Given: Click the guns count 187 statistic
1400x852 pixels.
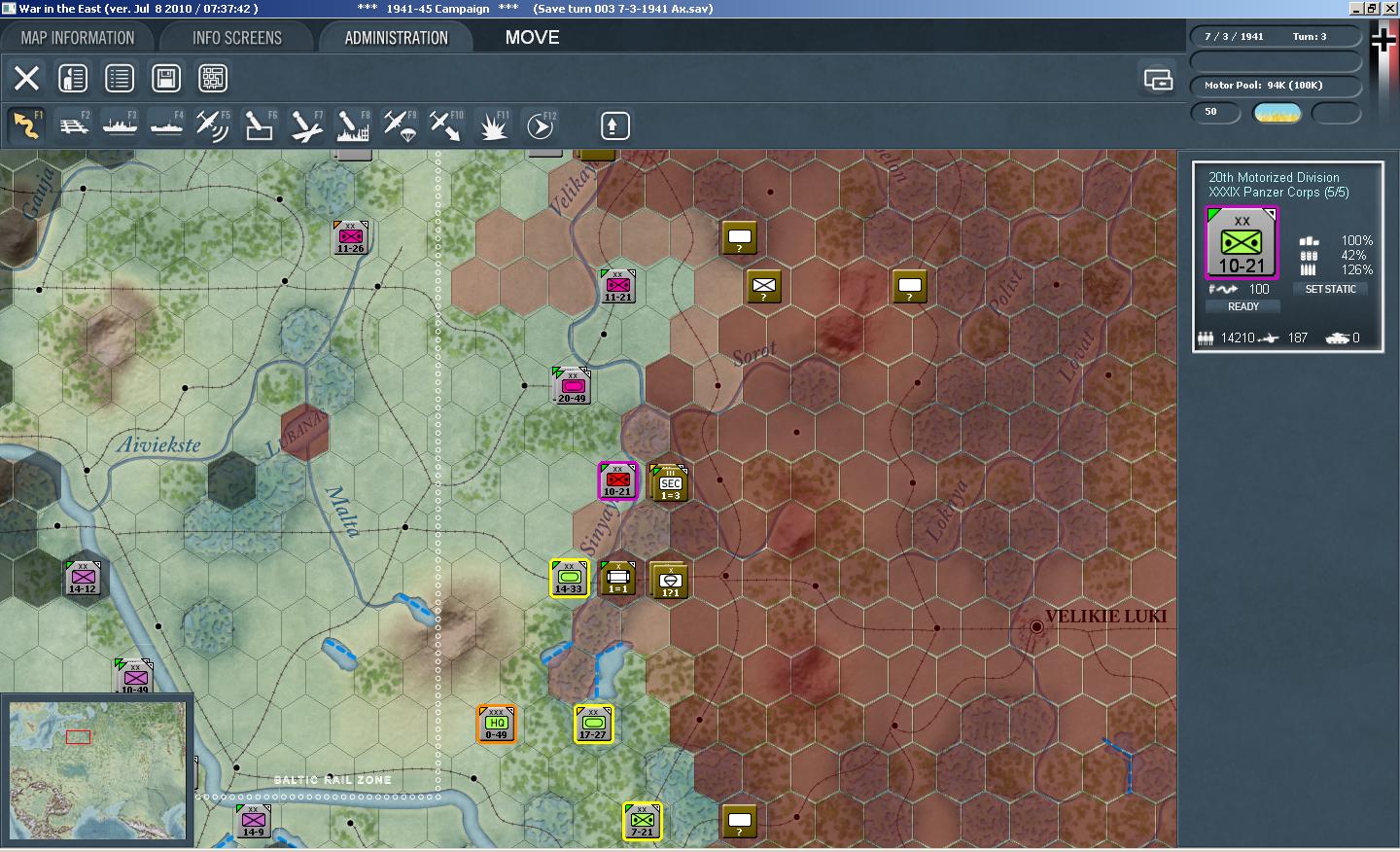Looking at the screenshot, I should pos(1298,338).
